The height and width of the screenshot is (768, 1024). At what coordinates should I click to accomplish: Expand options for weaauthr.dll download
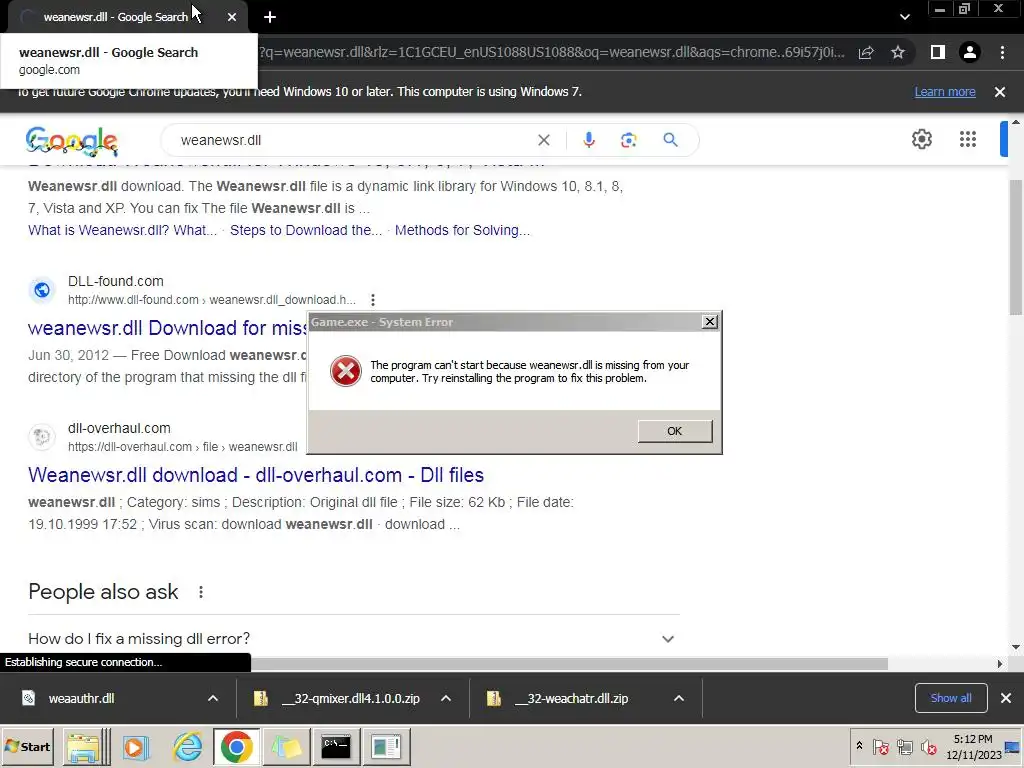point(213,698)
